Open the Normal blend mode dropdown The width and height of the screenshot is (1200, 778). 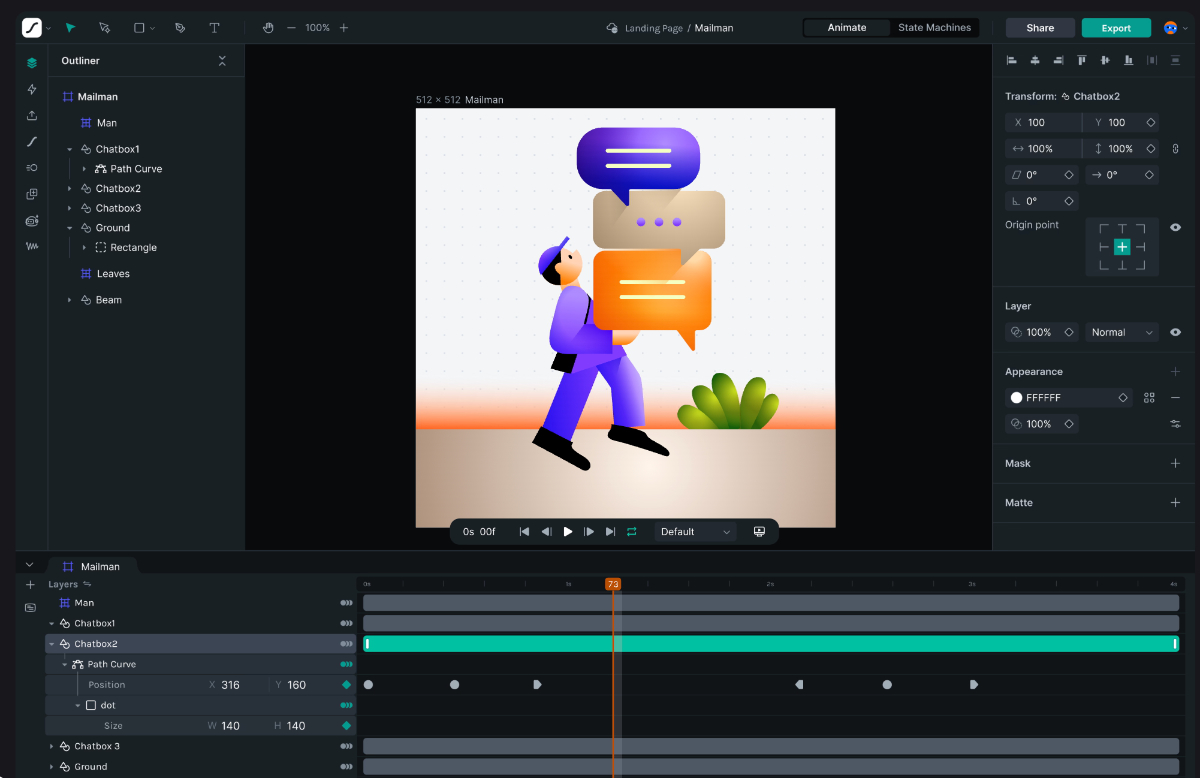coord(1121,331)
